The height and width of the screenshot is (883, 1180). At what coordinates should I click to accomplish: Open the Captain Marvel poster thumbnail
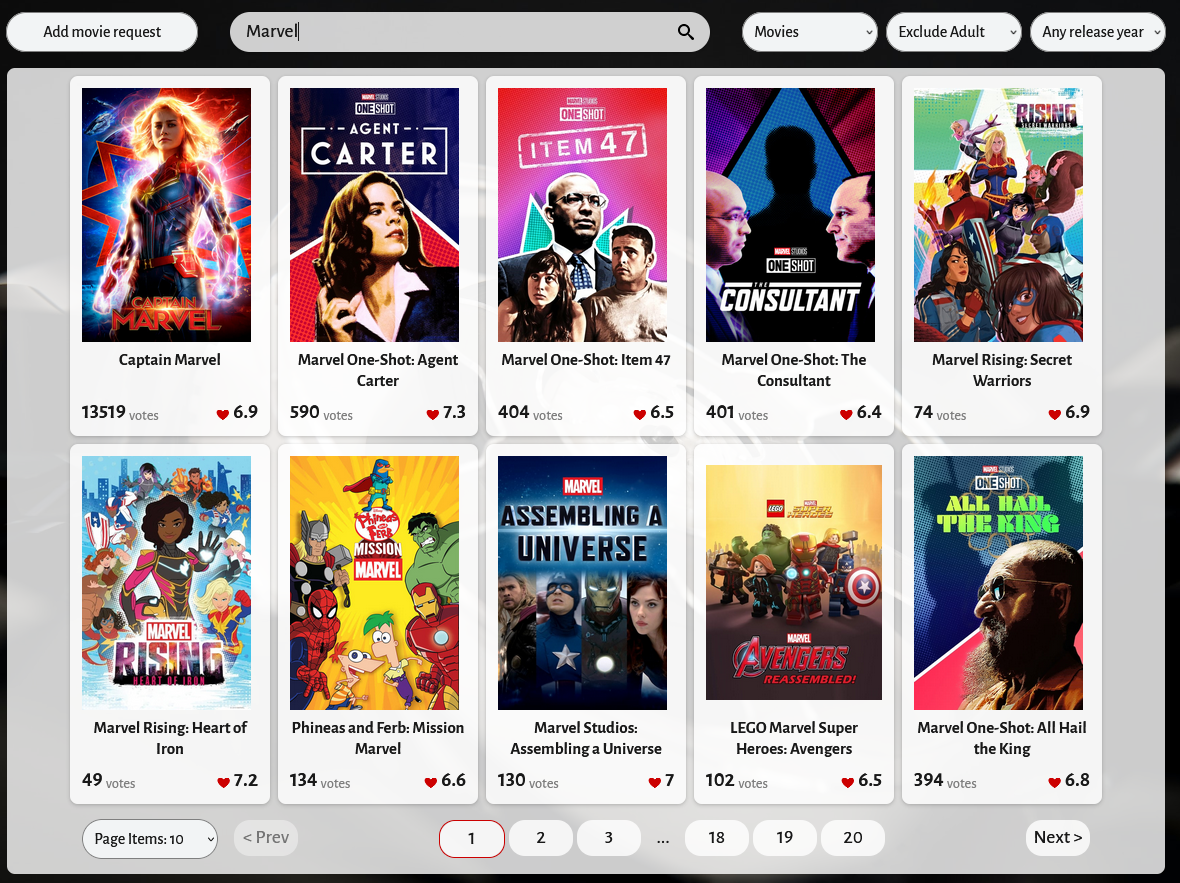(x=166, y=214)
